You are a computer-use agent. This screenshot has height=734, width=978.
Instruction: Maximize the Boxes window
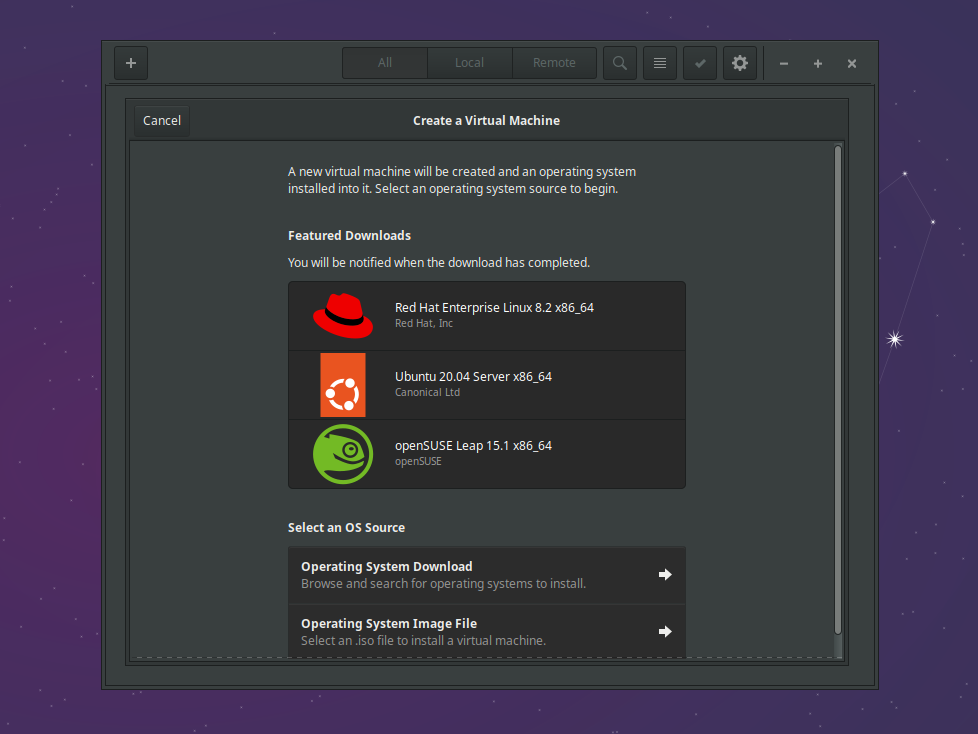[818, 64]
